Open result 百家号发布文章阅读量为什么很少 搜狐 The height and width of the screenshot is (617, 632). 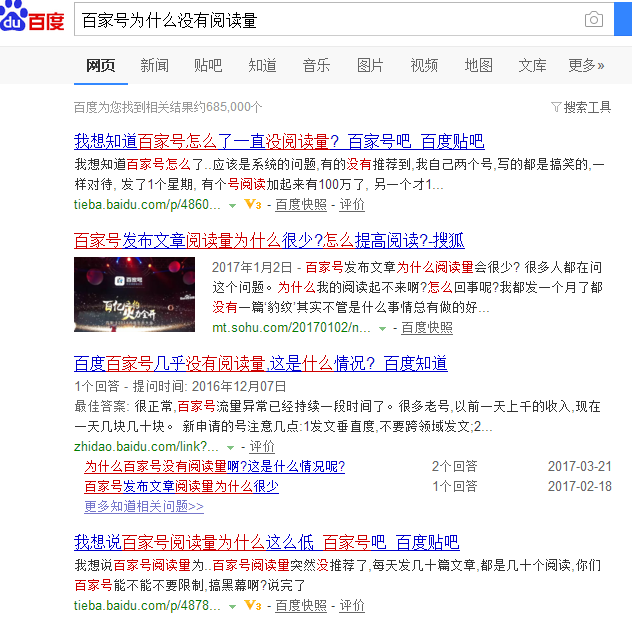[269, 241]
